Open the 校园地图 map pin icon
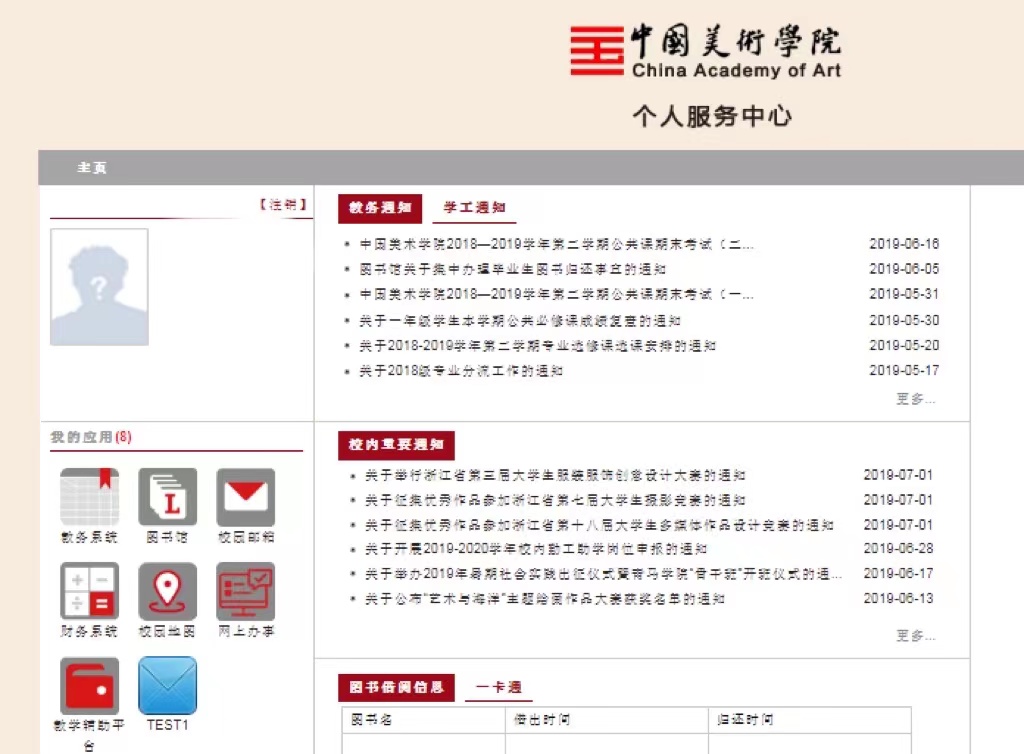Image resolution: width=1024 pixels, height=754 pixels. [x=167, y=591]
